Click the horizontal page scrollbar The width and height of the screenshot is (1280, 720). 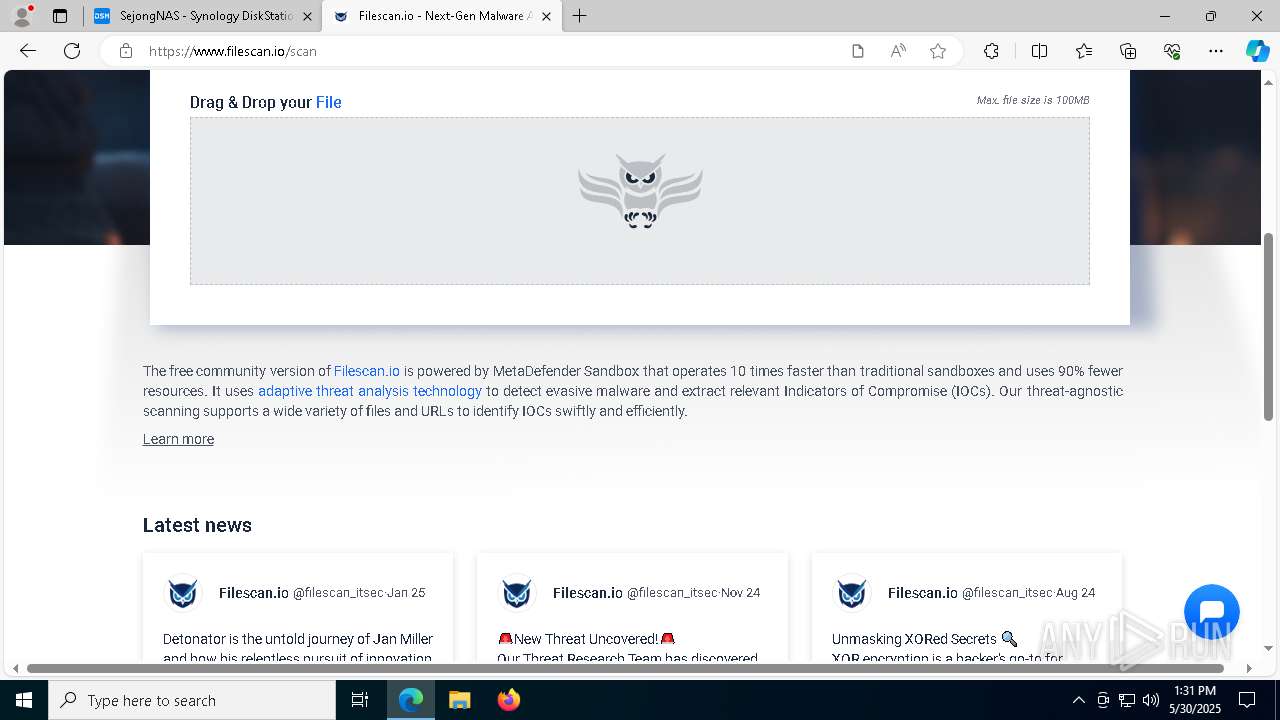626,668
